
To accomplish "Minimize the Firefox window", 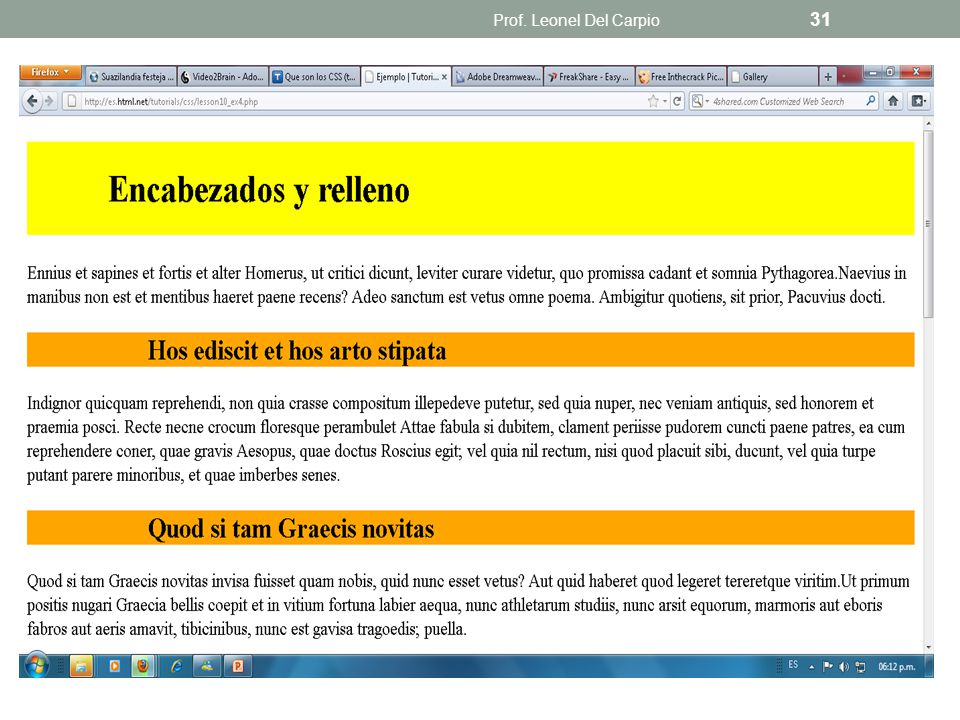I will click(874, 72).
